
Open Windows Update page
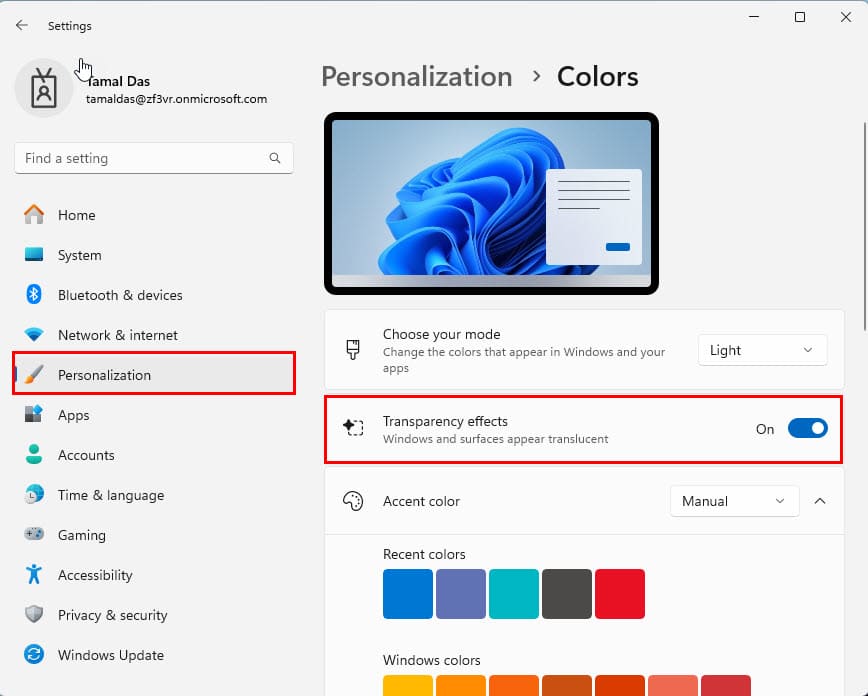point(153,654)
